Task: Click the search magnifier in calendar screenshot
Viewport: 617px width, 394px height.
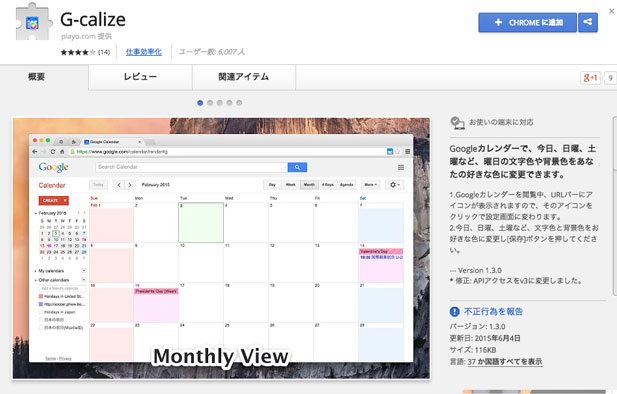Action: click(297, 167)
